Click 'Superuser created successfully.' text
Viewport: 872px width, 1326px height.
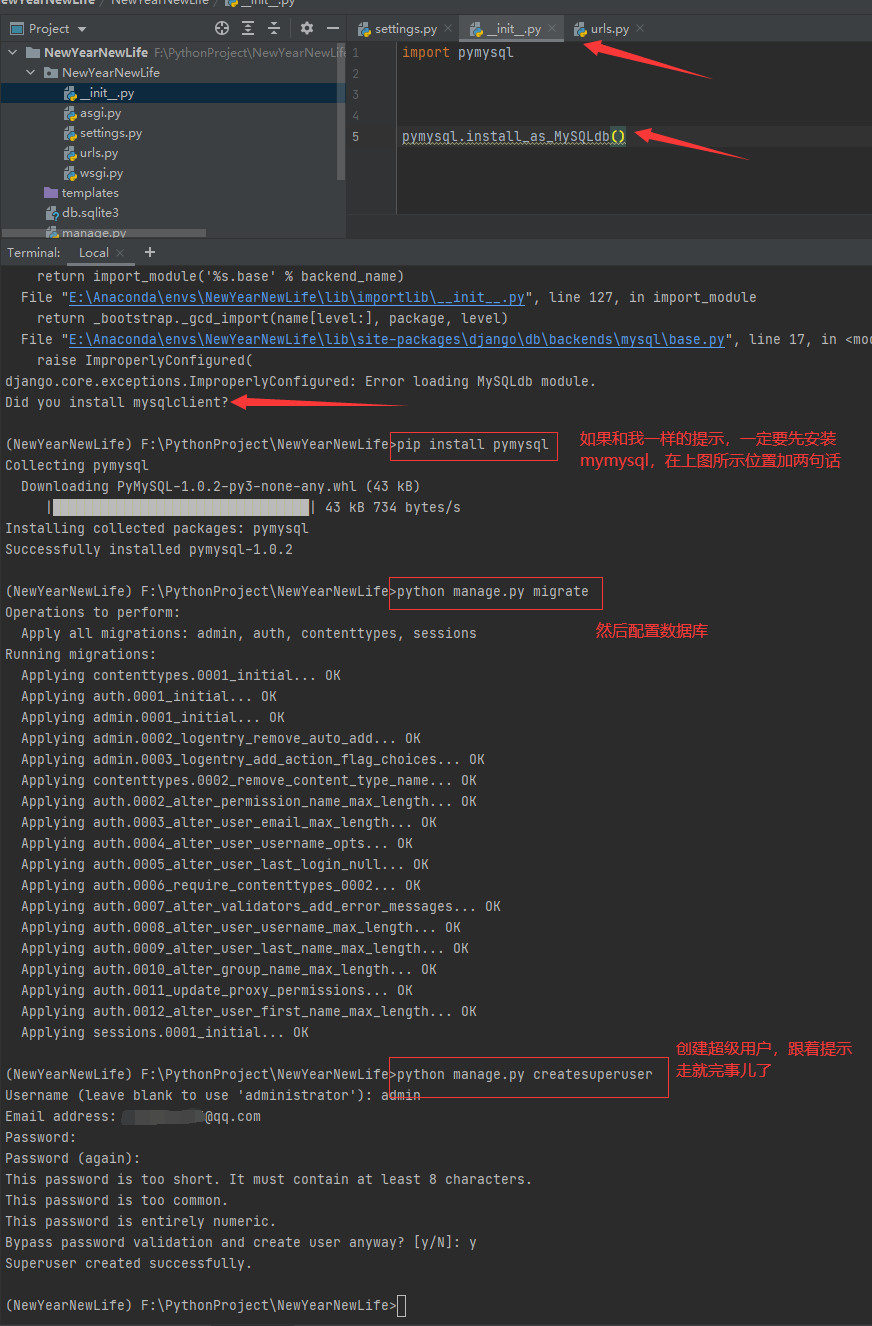point(129,1263)
